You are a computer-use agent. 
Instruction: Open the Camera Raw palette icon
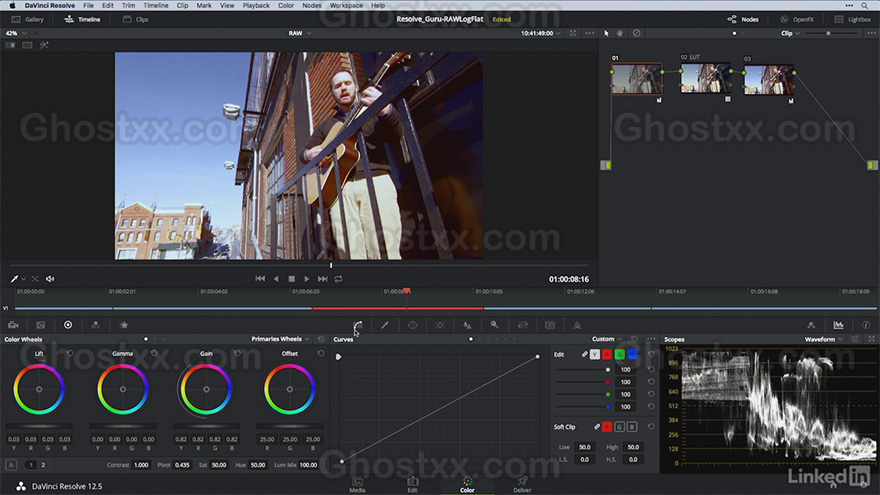[x=13, y=325]
